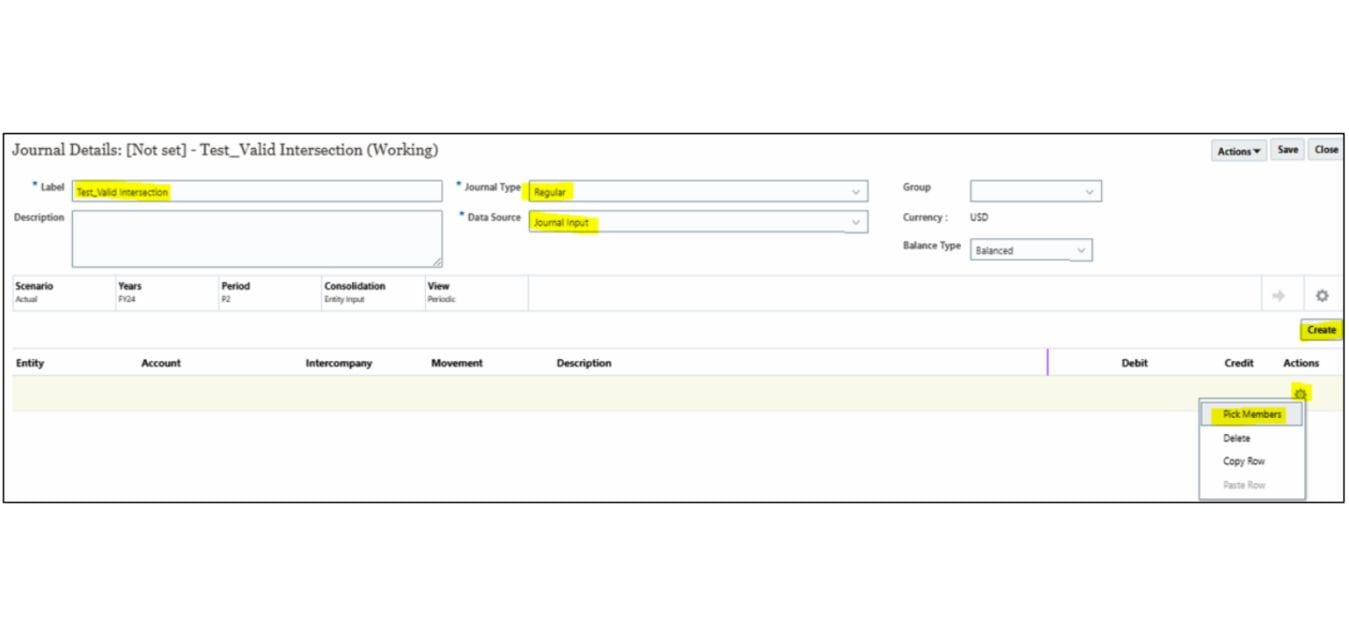Select the Scenario Actual in the POV bar
1349x637 pixels.
[35, 292]
